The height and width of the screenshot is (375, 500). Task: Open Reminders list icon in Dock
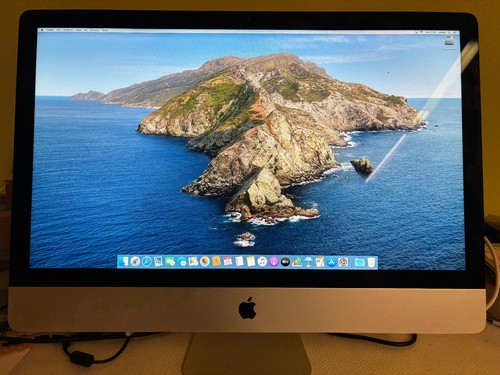click(240, 262)
